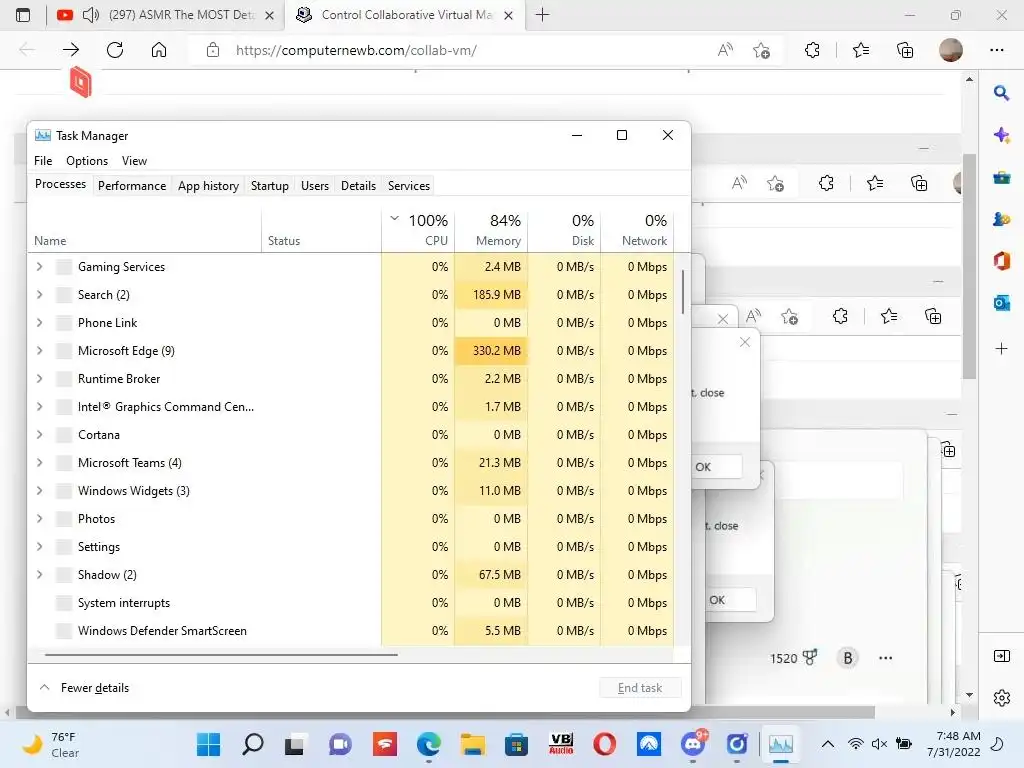
Task: Click the Edge address bar URL
Action: [357, 50]
